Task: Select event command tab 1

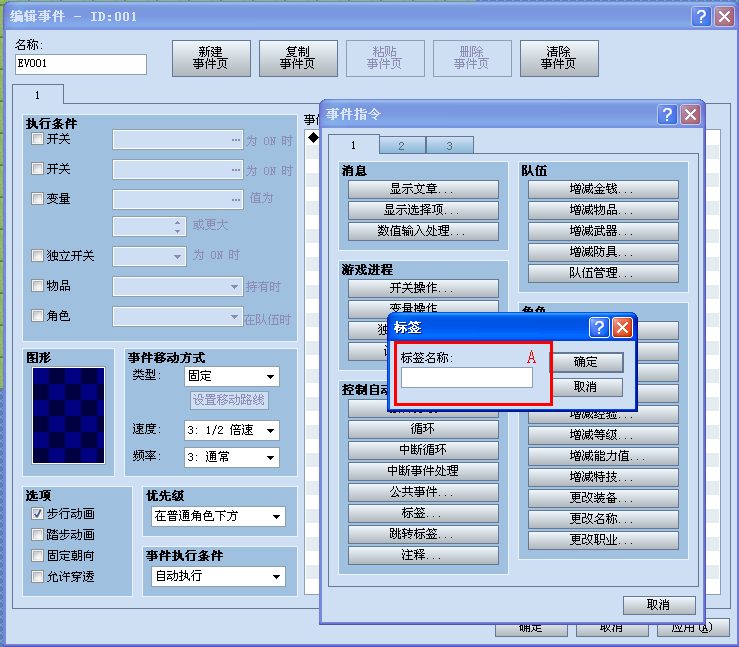Action: (x=353, y=145)
